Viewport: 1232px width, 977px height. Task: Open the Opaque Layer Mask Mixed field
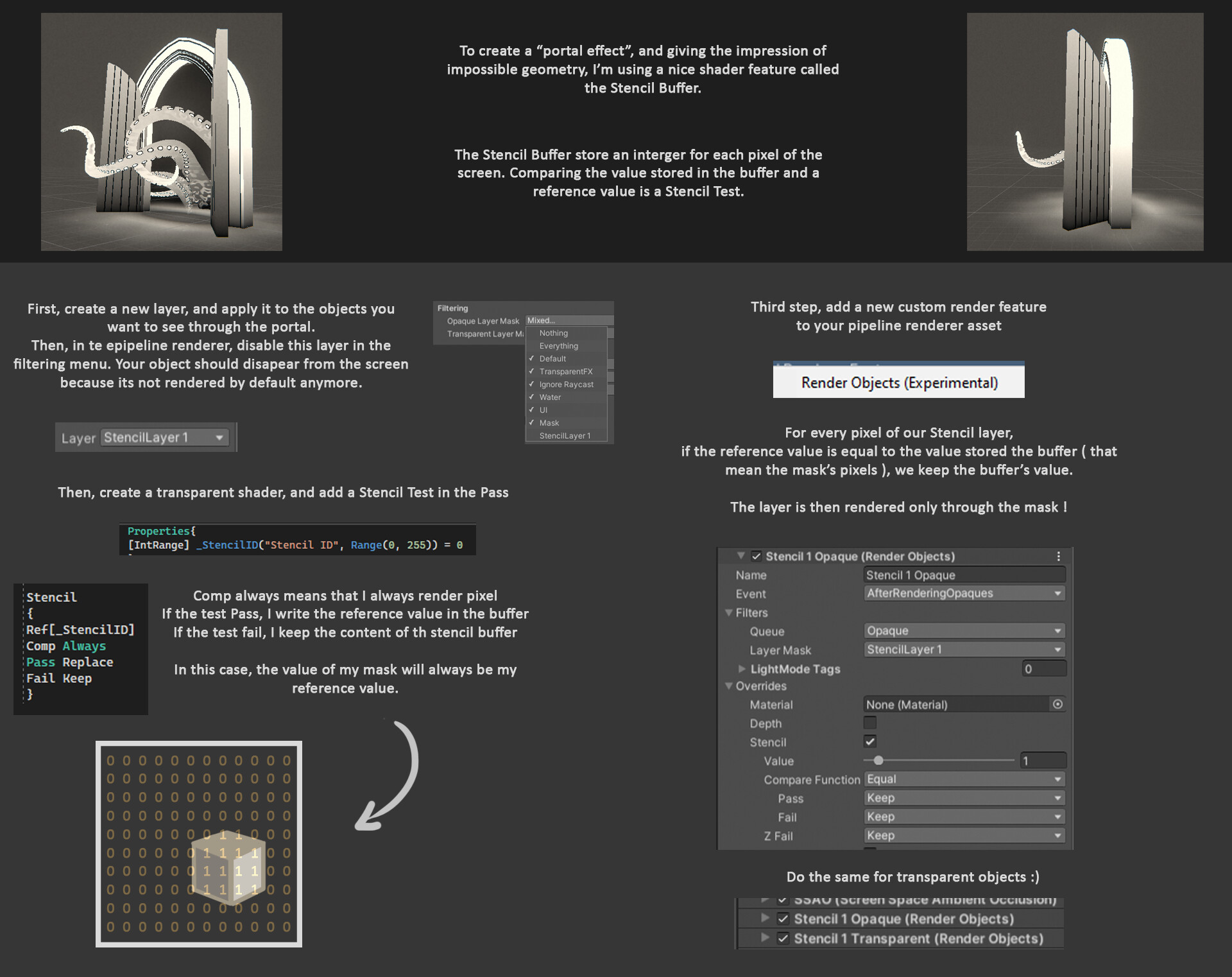tap(569, 320)
